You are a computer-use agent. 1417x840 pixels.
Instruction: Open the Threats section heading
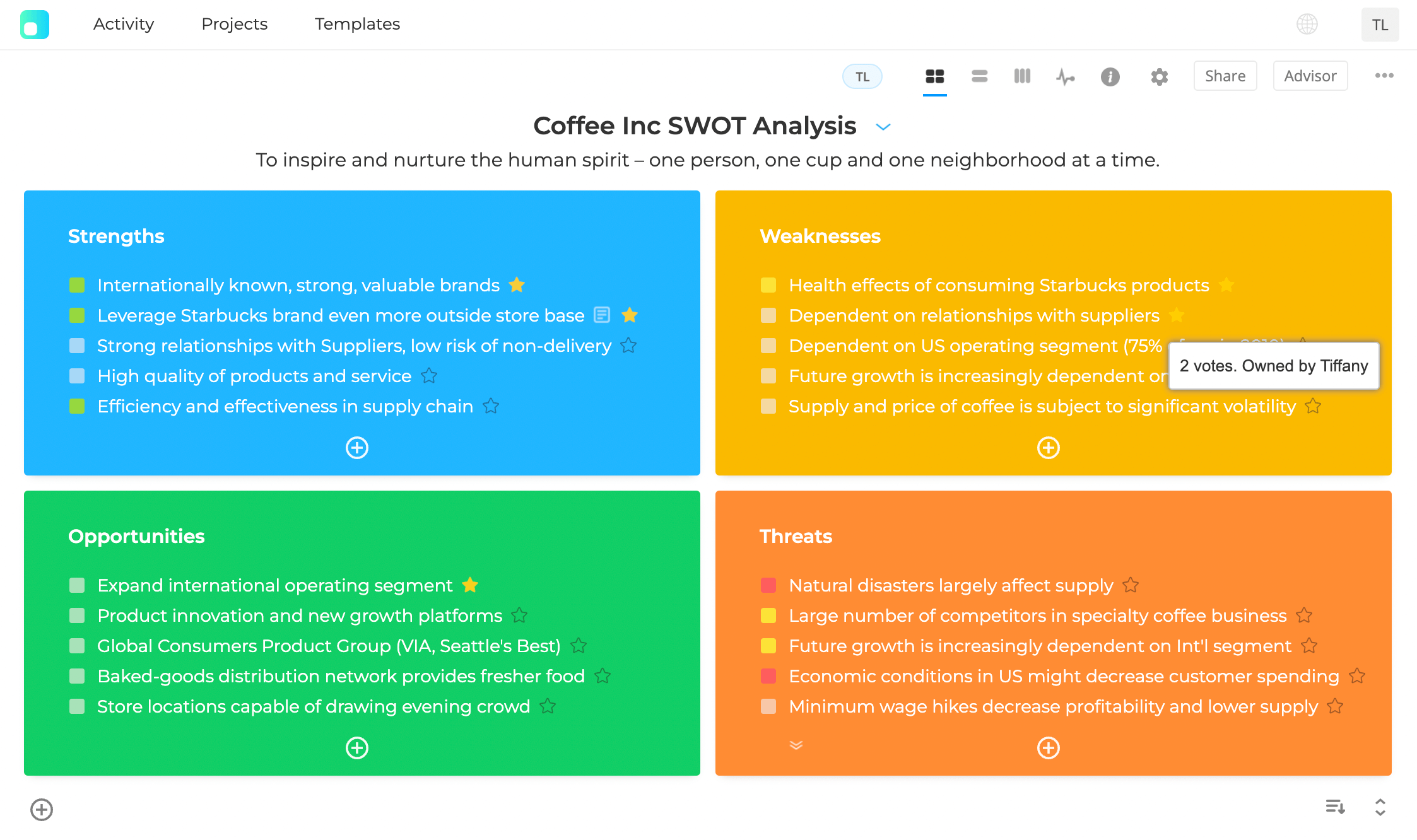[x=796, y=536]
